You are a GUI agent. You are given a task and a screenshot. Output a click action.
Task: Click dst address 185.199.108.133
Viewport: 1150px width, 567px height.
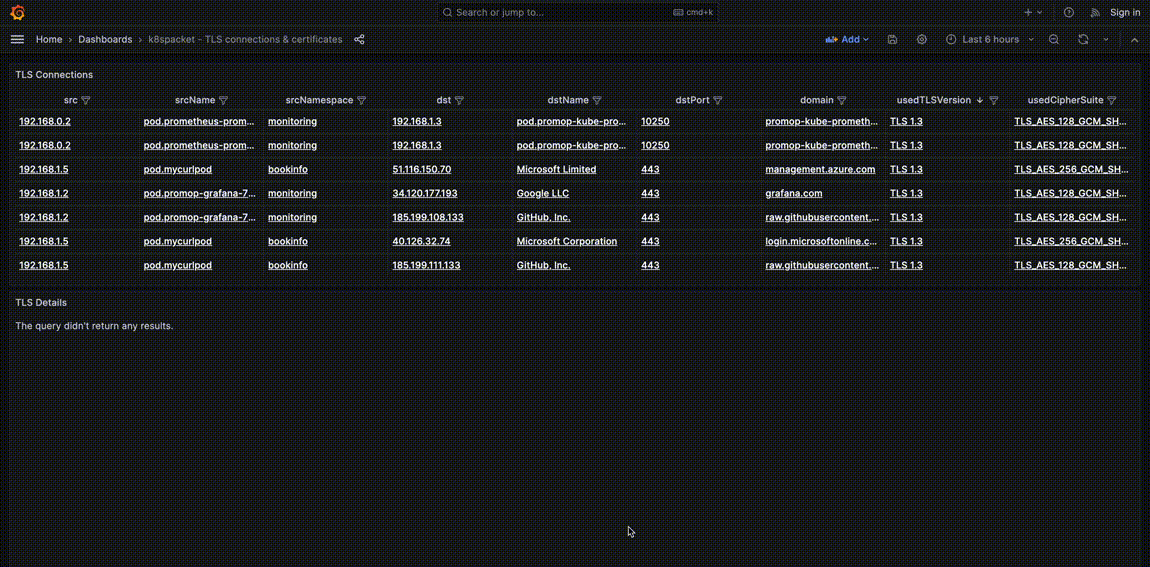(428, 218)
